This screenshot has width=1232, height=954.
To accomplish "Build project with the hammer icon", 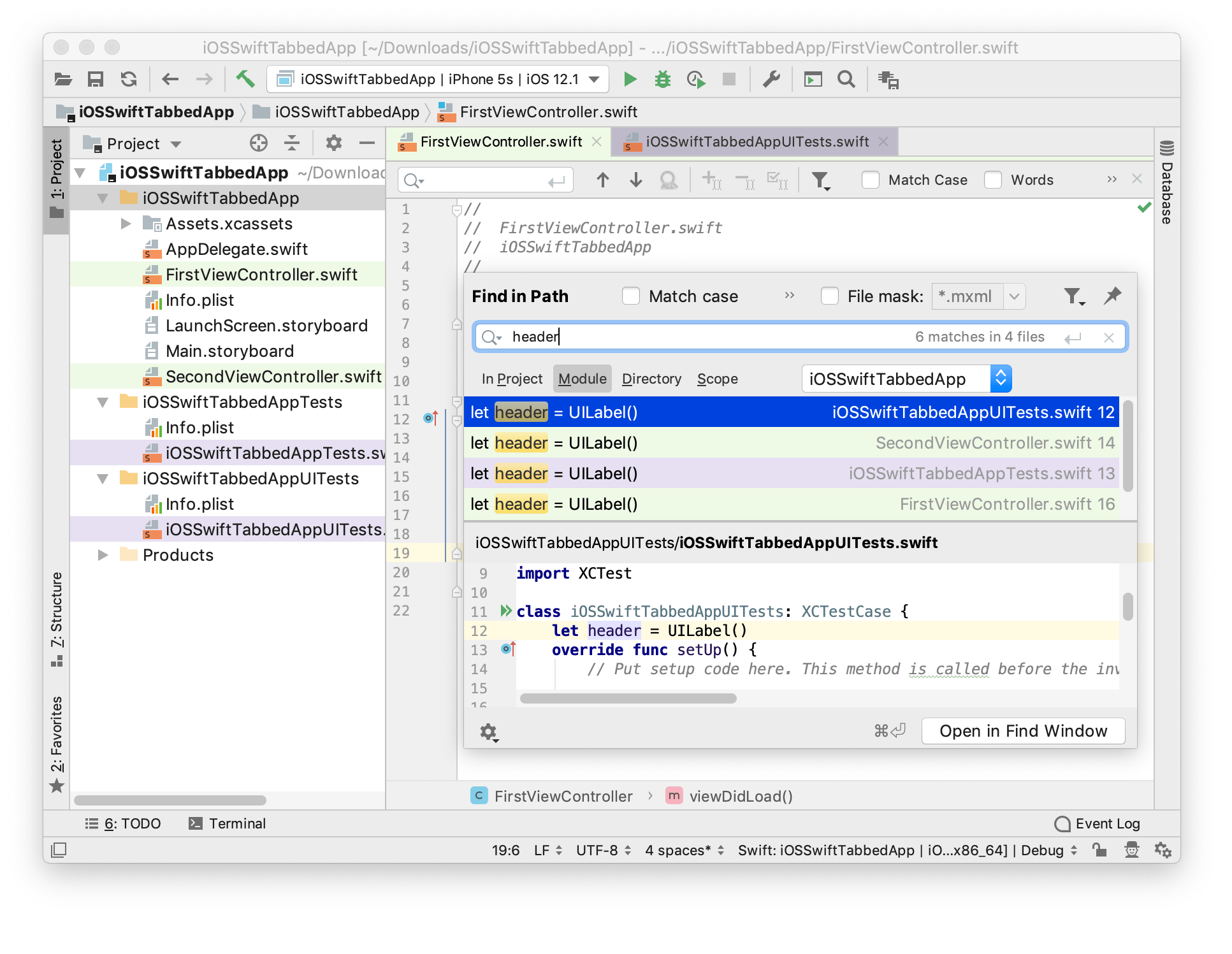I will coord(245,79).
